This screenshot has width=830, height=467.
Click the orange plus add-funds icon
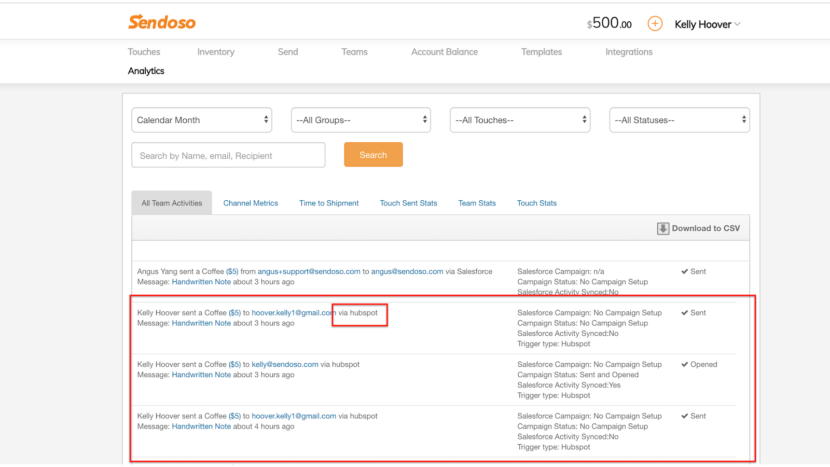click(655, 24)
